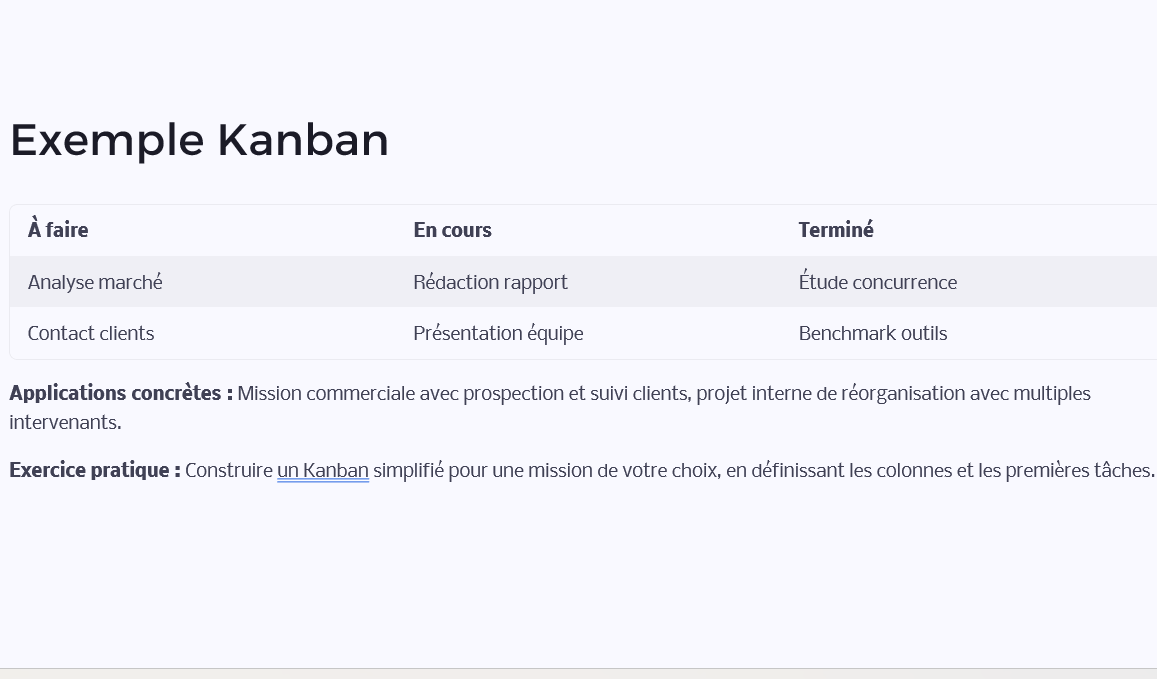
Task: Click the "Benchmark outils" table cell
Action: (x=872, y=333)
